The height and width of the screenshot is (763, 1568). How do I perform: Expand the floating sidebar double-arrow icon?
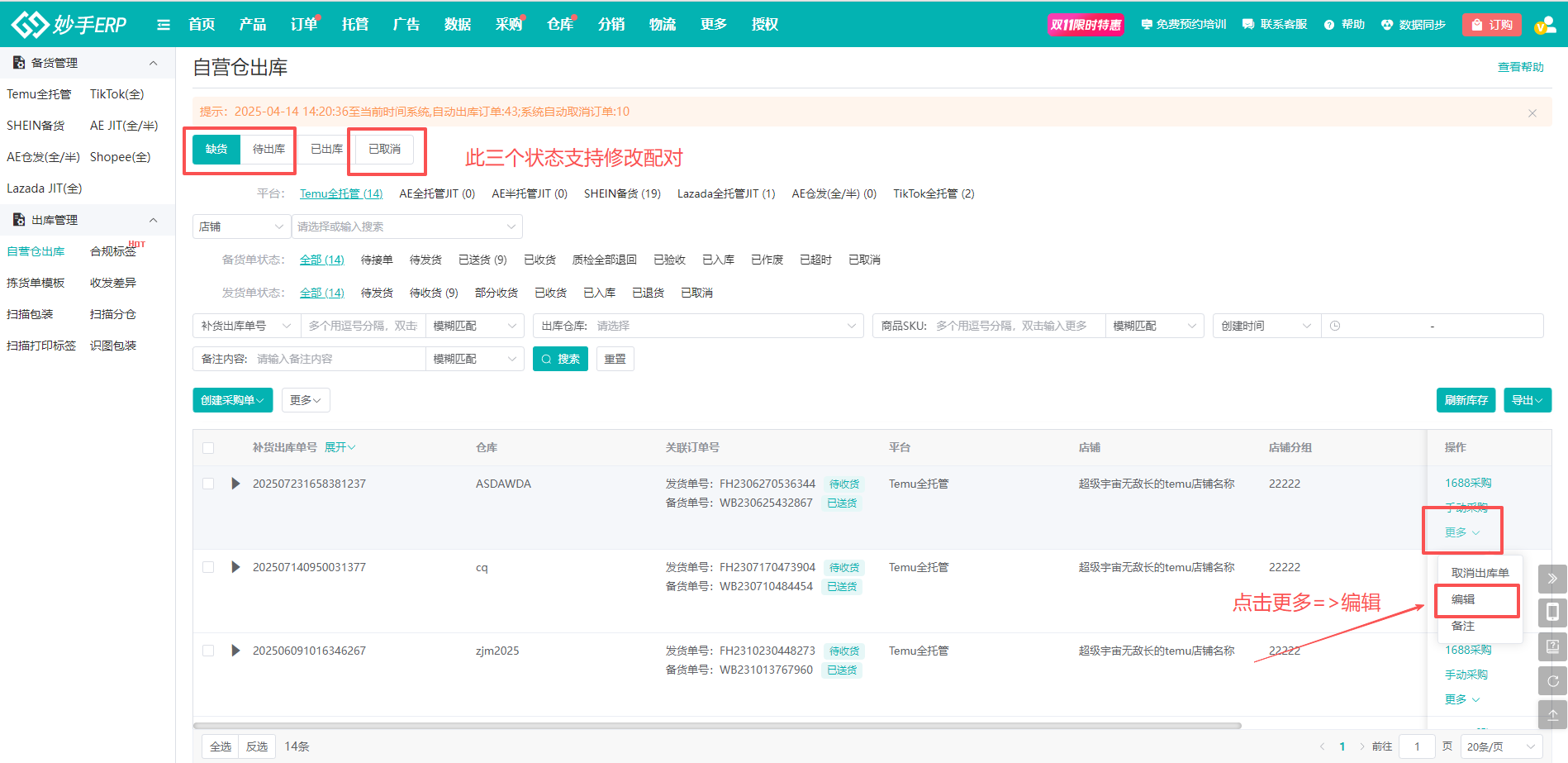[1552, 579]
